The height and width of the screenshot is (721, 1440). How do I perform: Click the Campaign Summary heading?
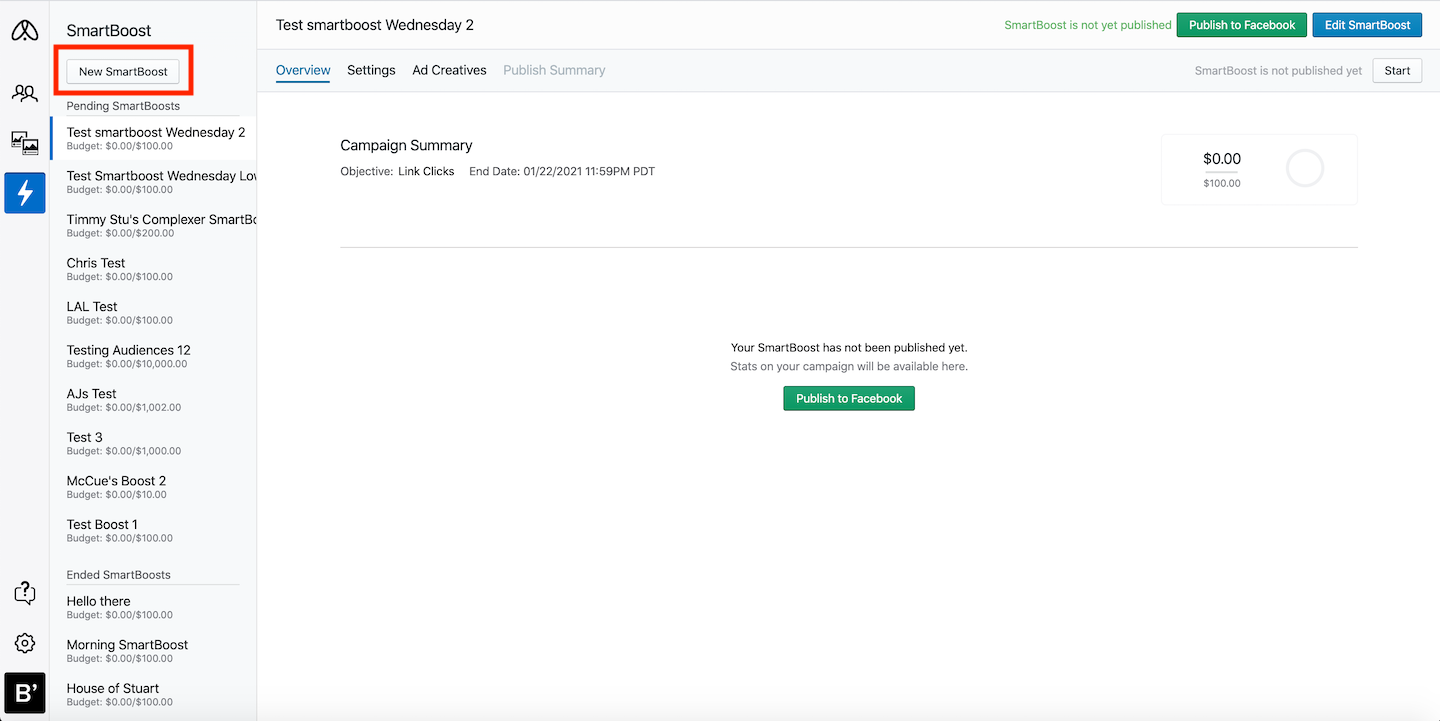[x=406, y=146]
